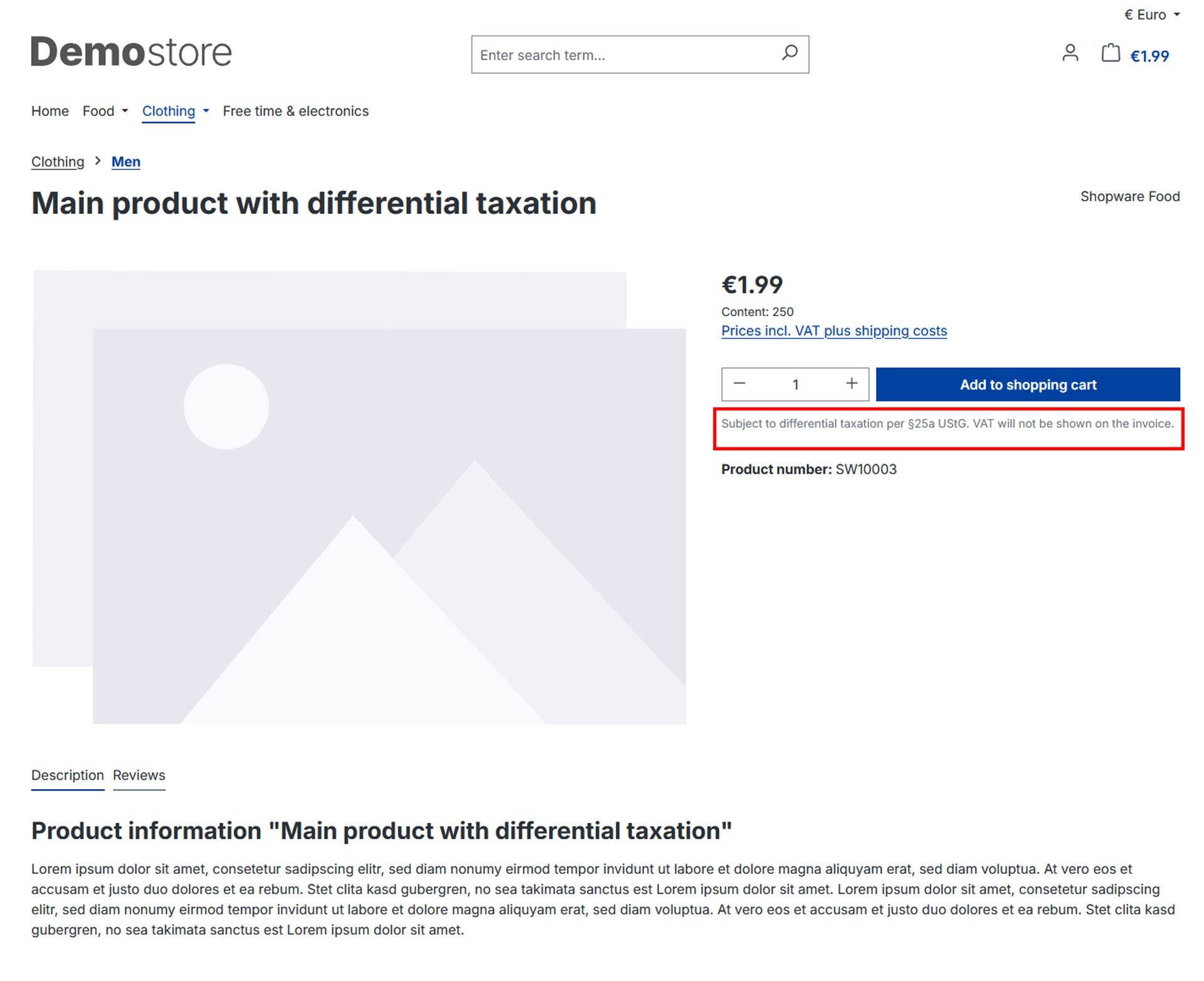The width and height of the screenshot is (1204, 981).
Task: Decrease quantity with the minus button
Action: 739,384
